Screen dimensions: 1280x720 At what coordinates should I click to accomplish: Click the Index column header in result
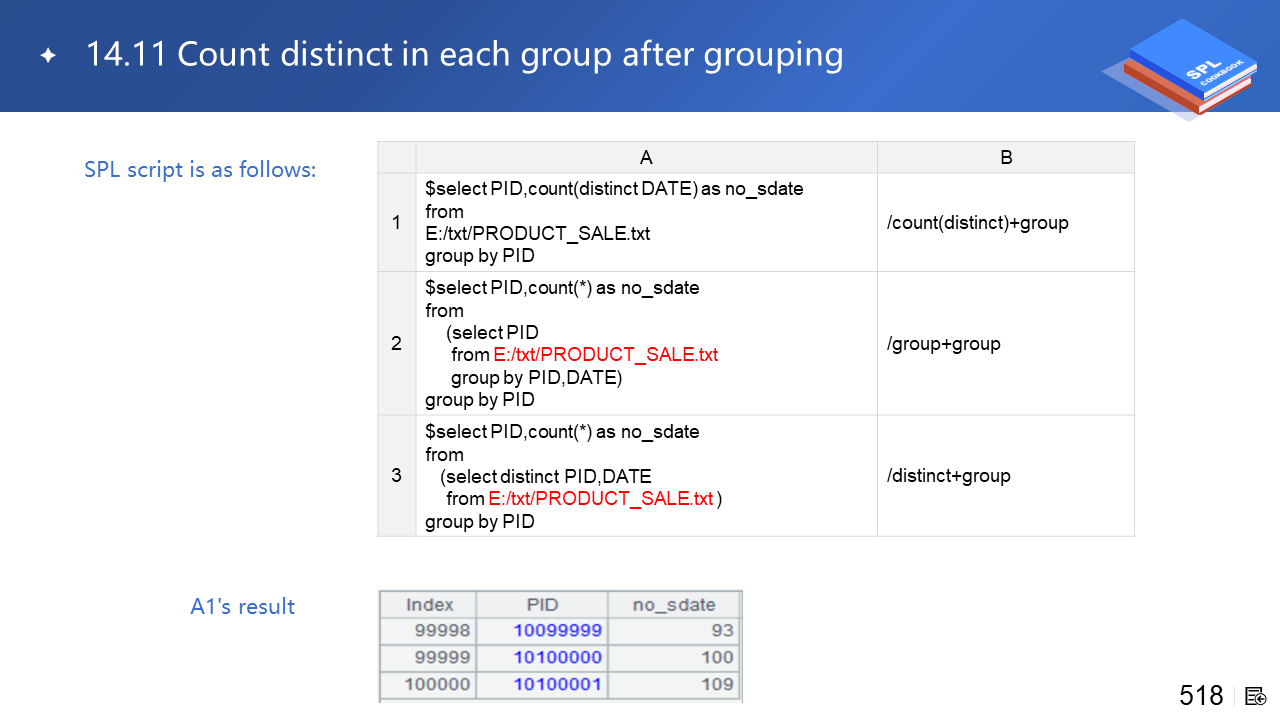(x=429, y=605)
